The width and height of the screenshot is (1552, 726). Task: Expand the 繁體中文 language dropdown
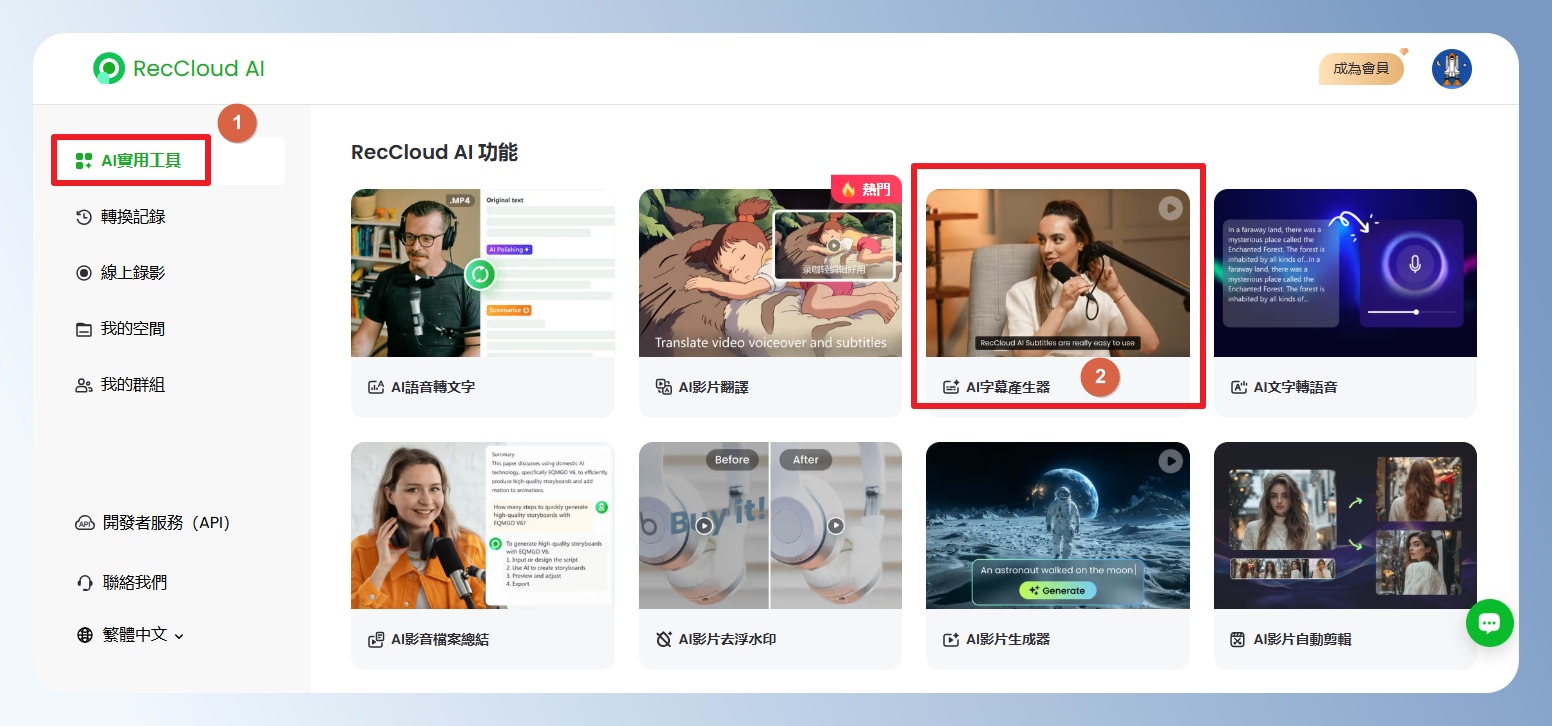pyautogui.click(x=130, y=635)
